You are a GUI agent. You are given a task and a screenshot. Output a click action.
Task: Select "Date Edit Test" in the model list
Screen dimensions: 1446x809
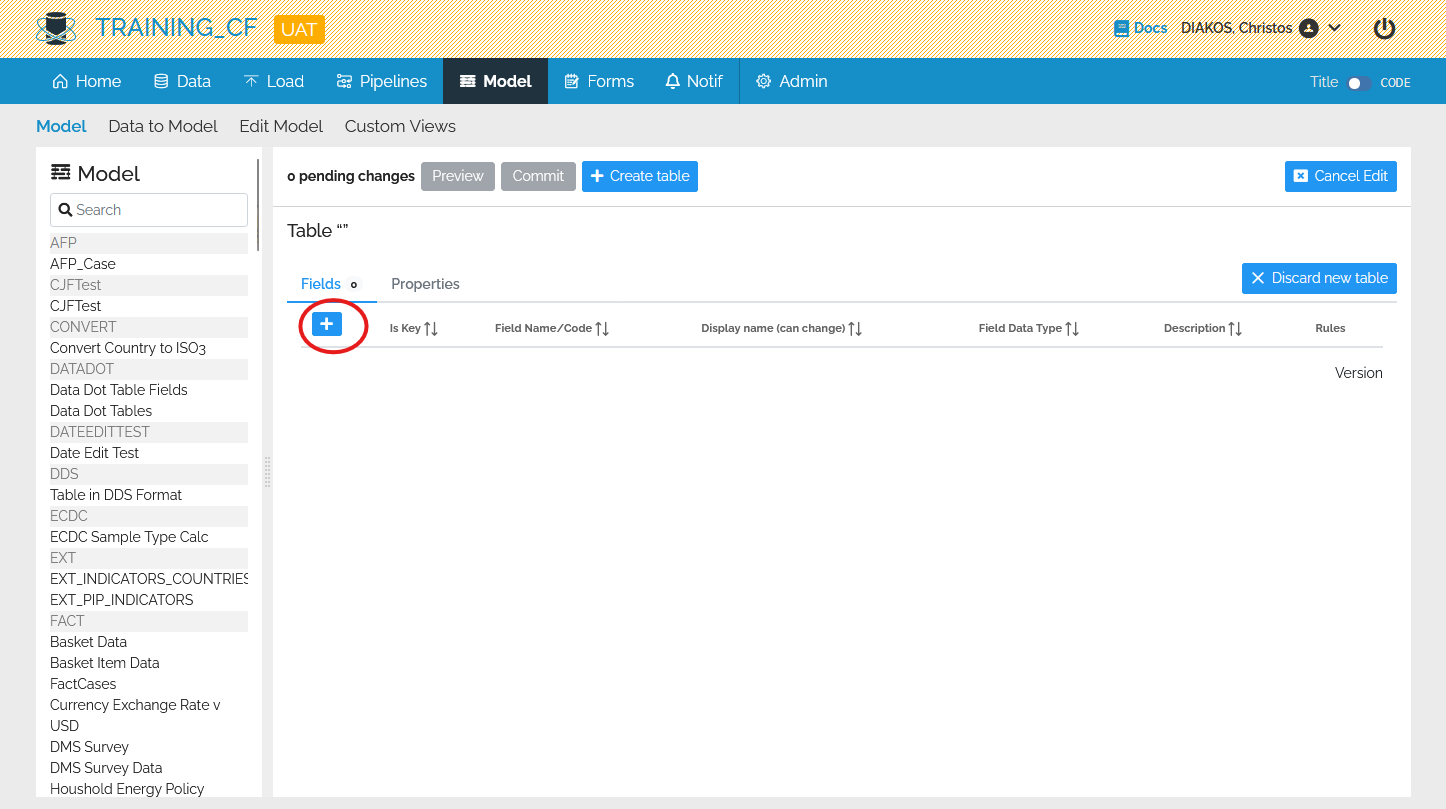coord(94,452)
